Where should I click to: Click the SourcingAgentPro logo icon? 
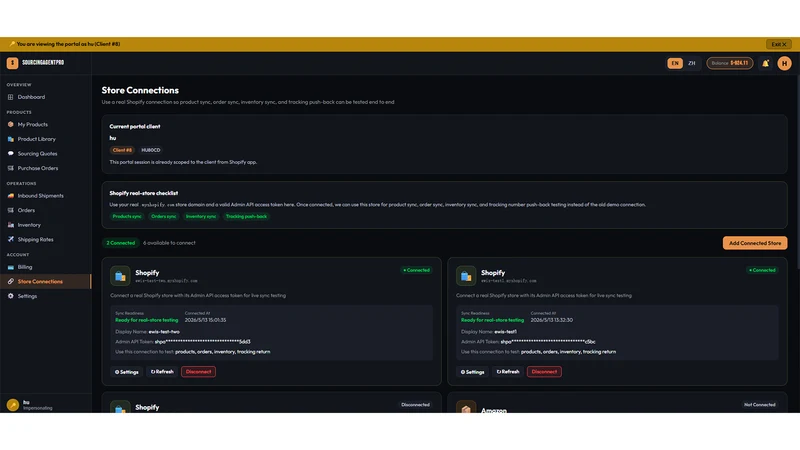point(12,63)
